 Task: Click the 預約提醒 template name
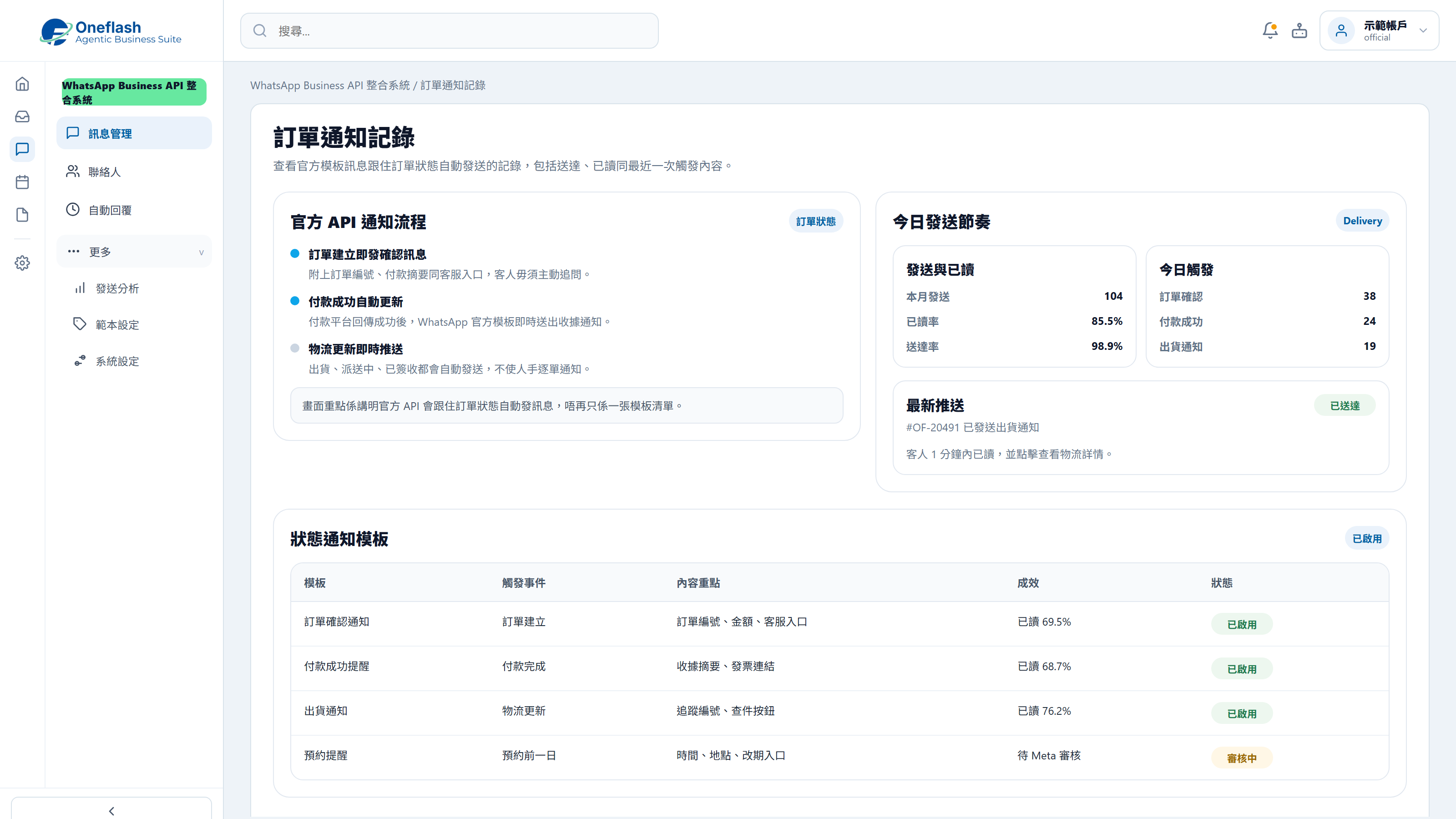(326, 755)
